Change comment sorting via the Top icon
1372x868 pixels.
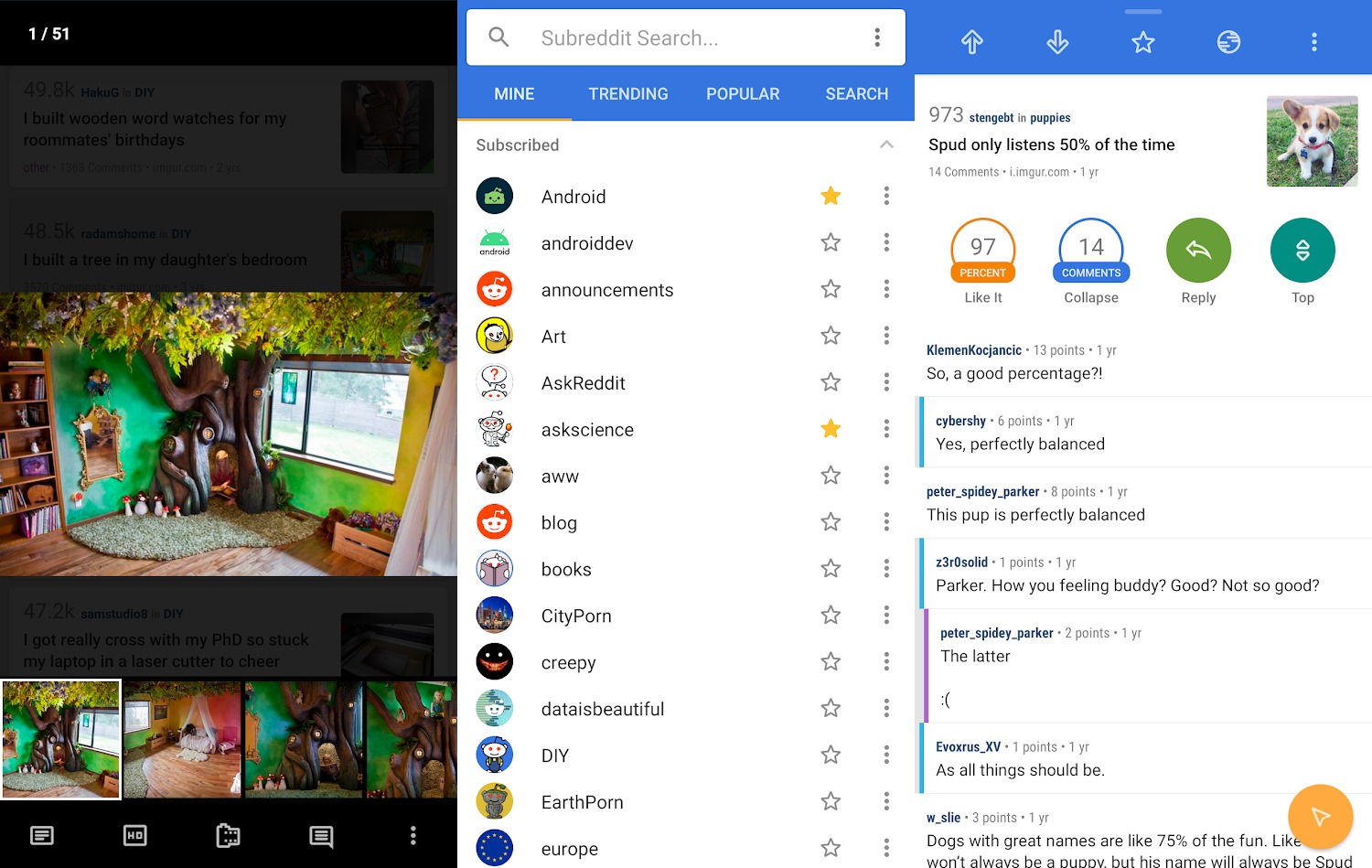click(x=1302, y=250)
